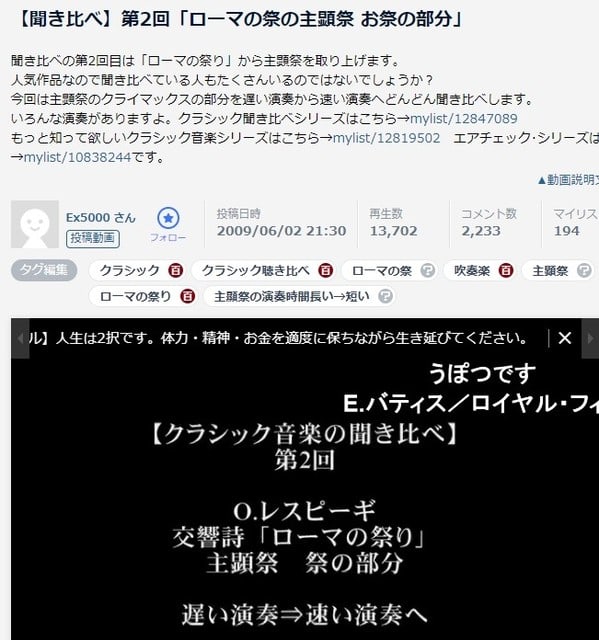Viewport: 599px width, 640px height.
Task: Show previous announcement with left arrow
Action: pos(20,338)
